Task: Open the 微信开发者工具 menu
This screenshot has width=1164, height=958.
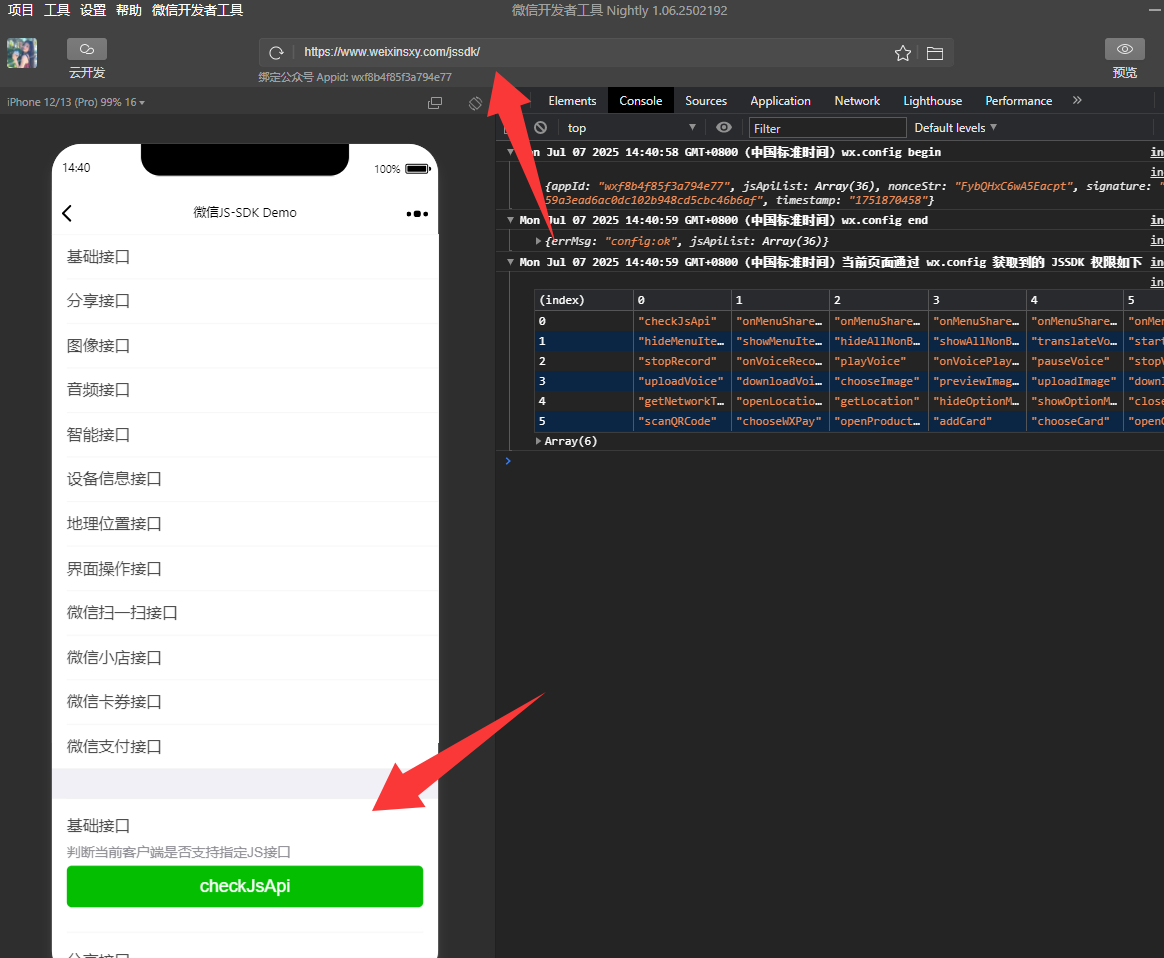Action: [x=197, y=10]
